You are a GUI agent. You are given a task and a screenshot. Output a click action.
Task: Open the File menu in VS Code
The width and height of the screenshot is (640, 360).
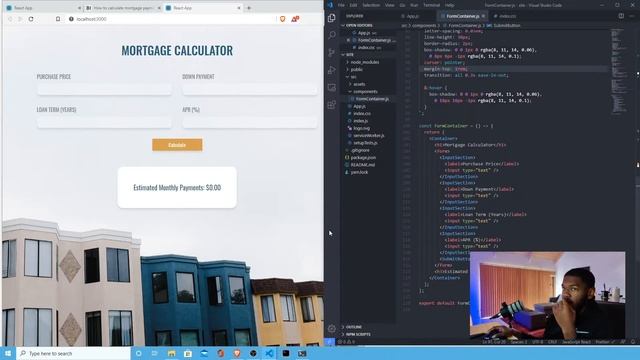point(341,5)
